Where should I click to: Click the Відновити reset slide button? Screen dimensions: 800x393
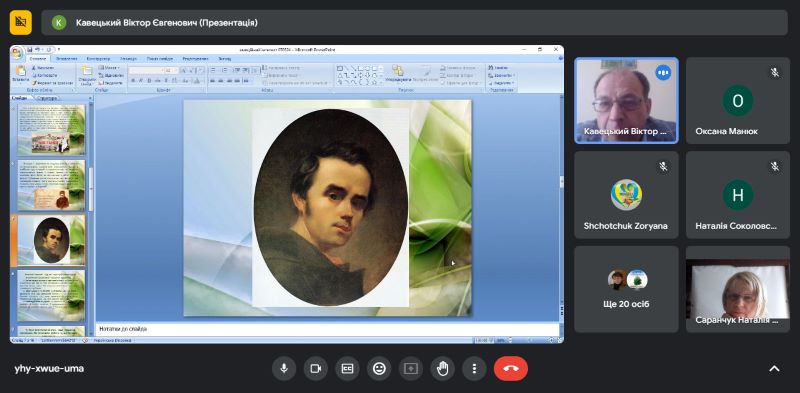pos(111,75)
